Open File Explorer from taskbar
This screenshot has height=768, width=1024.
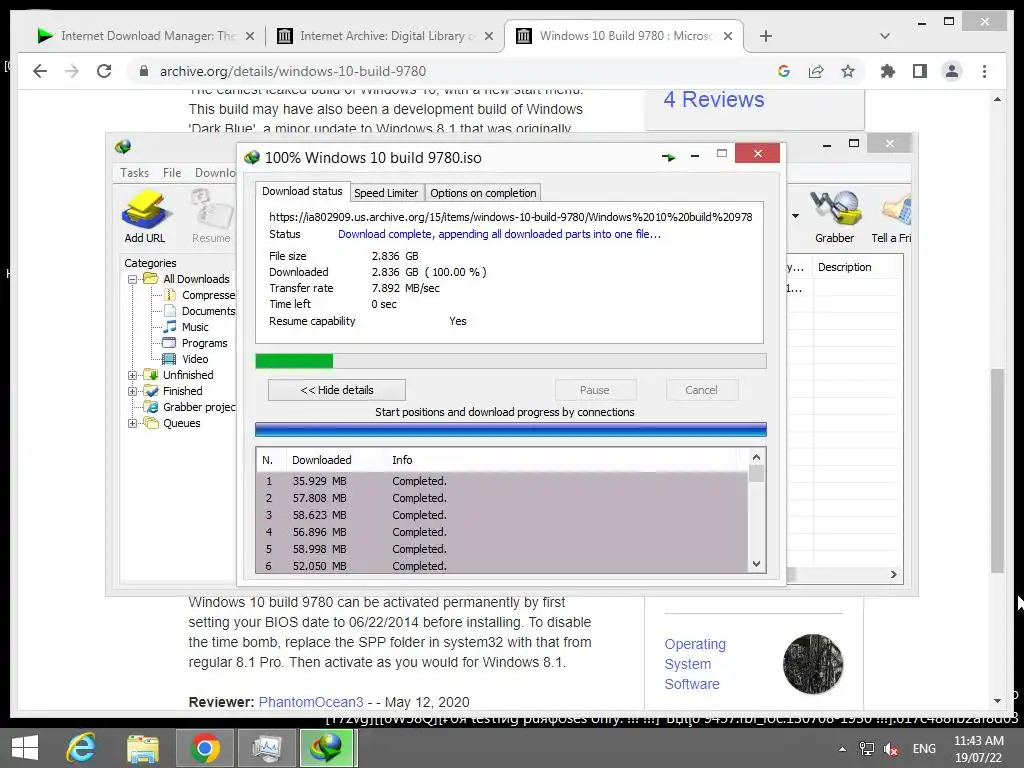coord(142,748)
